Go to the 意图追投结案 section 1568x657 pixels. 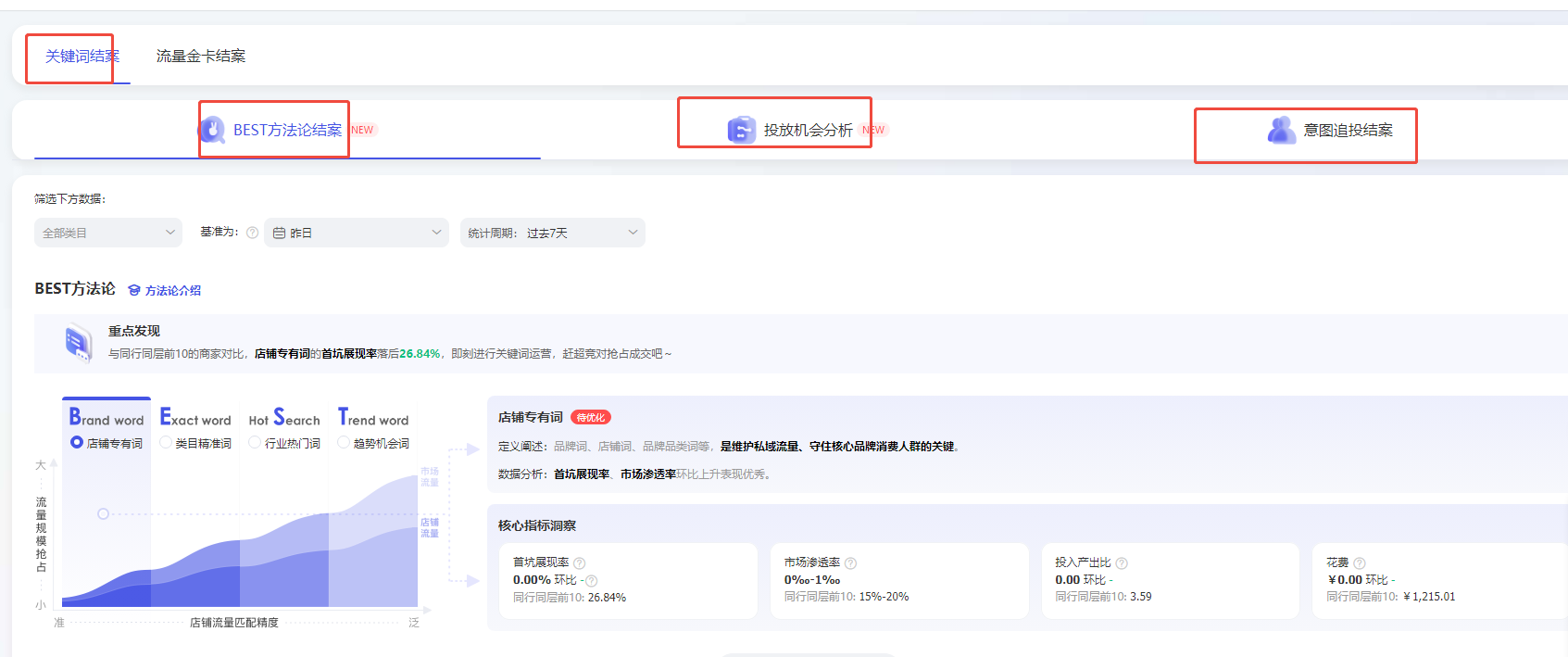(x=1347, y=131)
